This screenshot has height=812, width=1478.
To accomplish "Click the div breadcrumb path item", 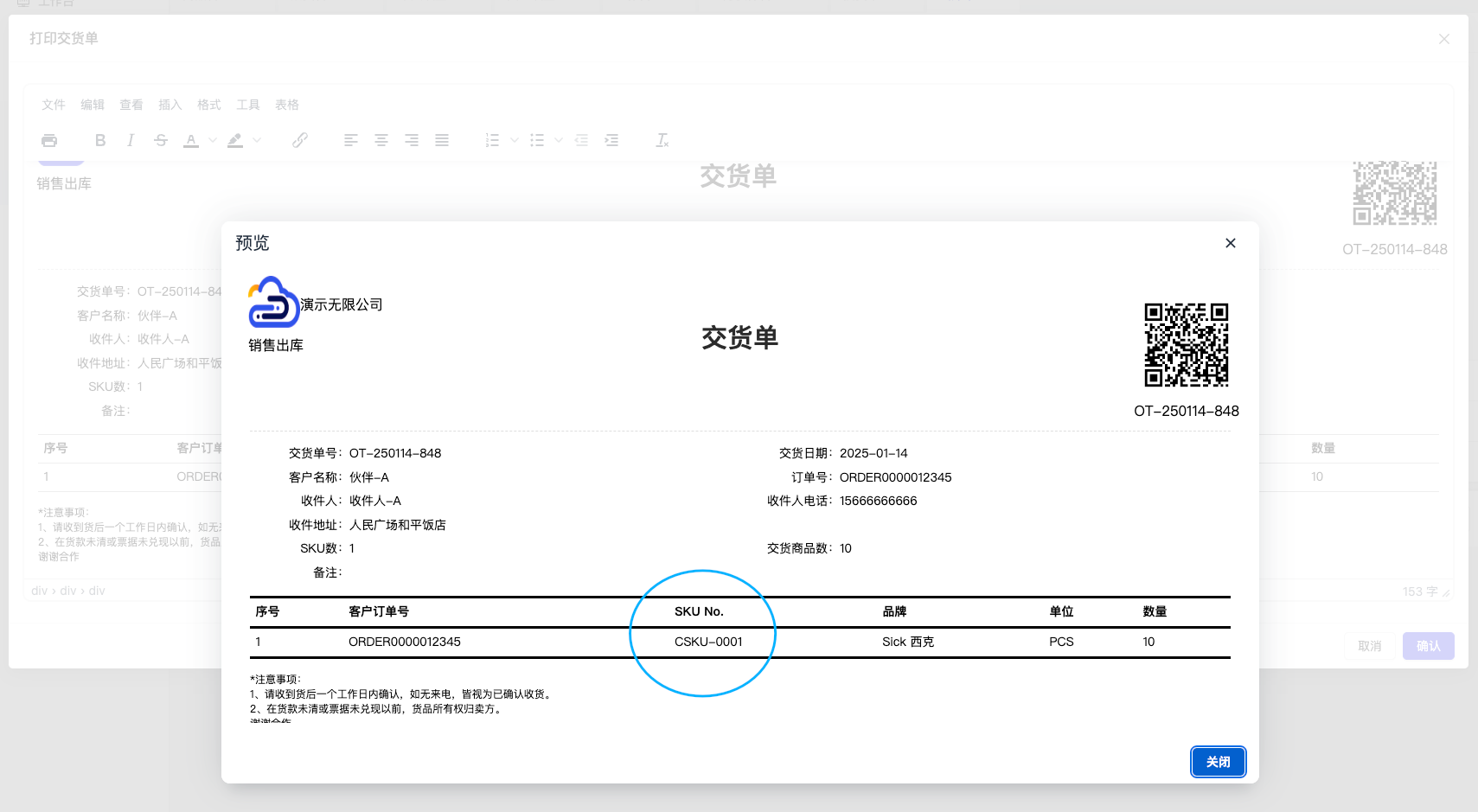I will point(38,591).
